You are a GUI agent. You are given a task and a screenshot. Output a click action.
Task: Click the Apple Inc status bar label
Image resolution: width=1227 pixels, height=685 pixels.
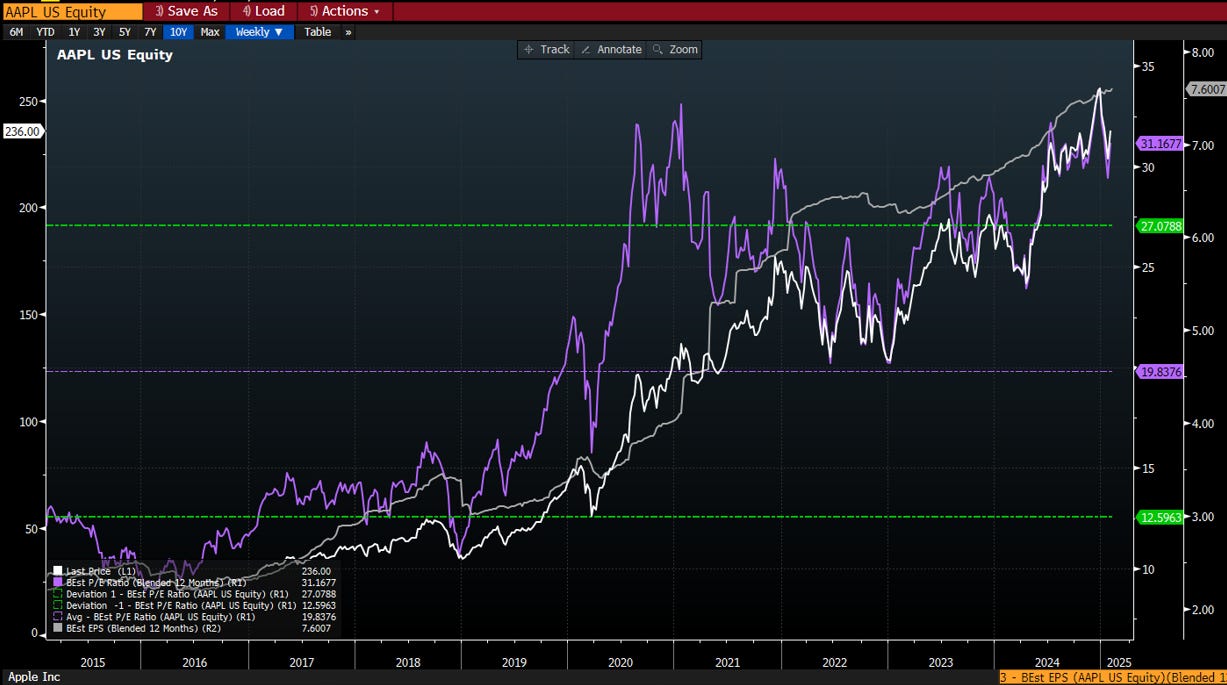pyautogui.click(x=34, y=677)
